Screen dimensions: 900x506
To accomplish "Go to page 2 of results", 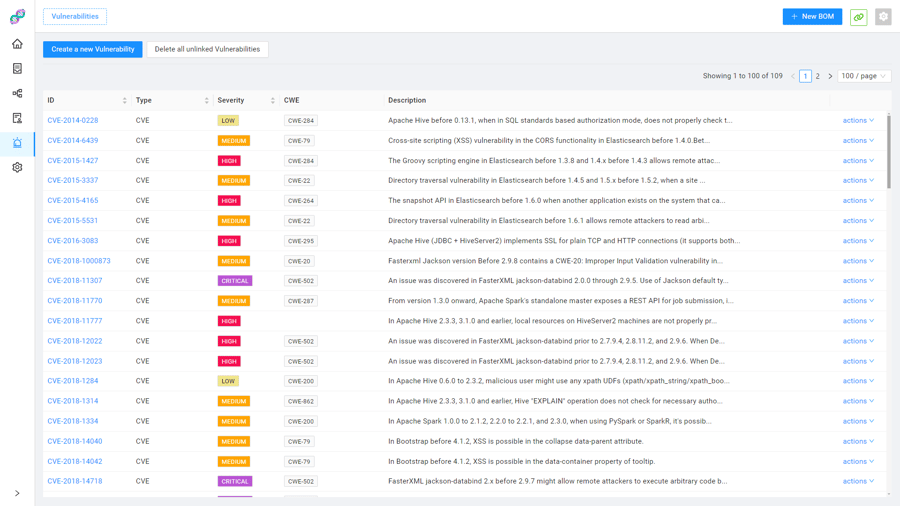I will click(817, 76).
